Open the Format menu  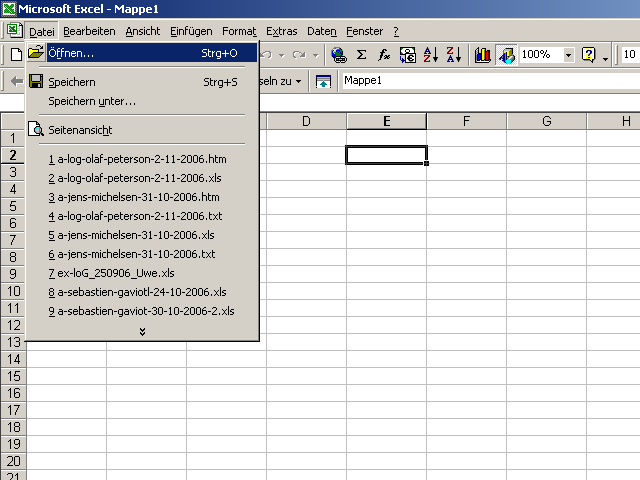[239, 31]
